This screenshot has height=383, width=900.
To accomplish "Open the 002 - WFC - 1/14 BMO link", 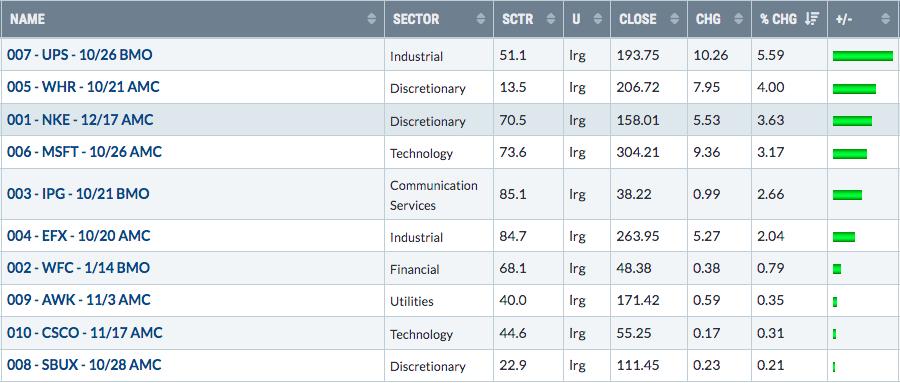I will 78,268.
